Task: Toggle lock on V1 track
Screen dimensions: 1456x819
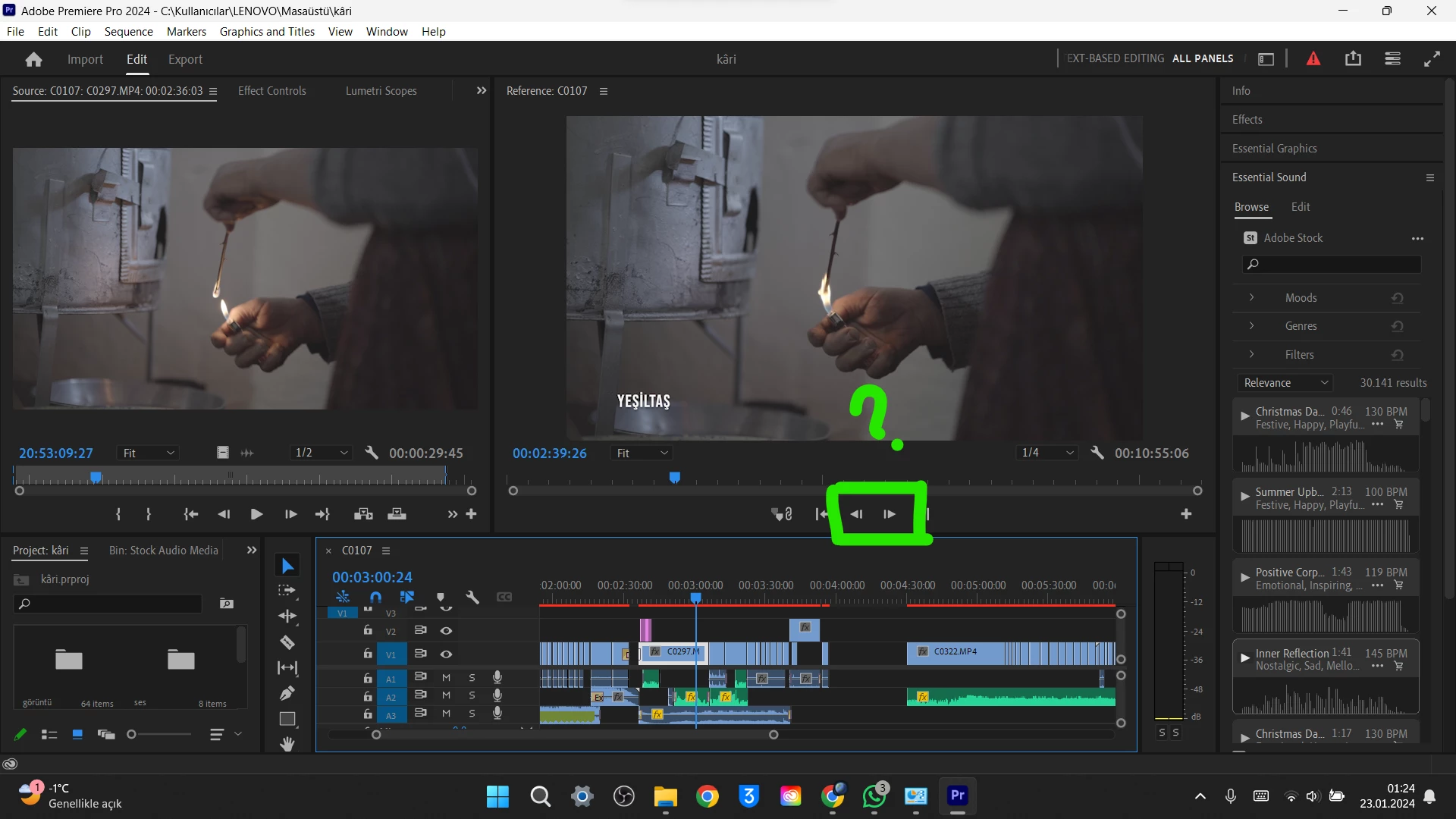Action: point(368,654)
